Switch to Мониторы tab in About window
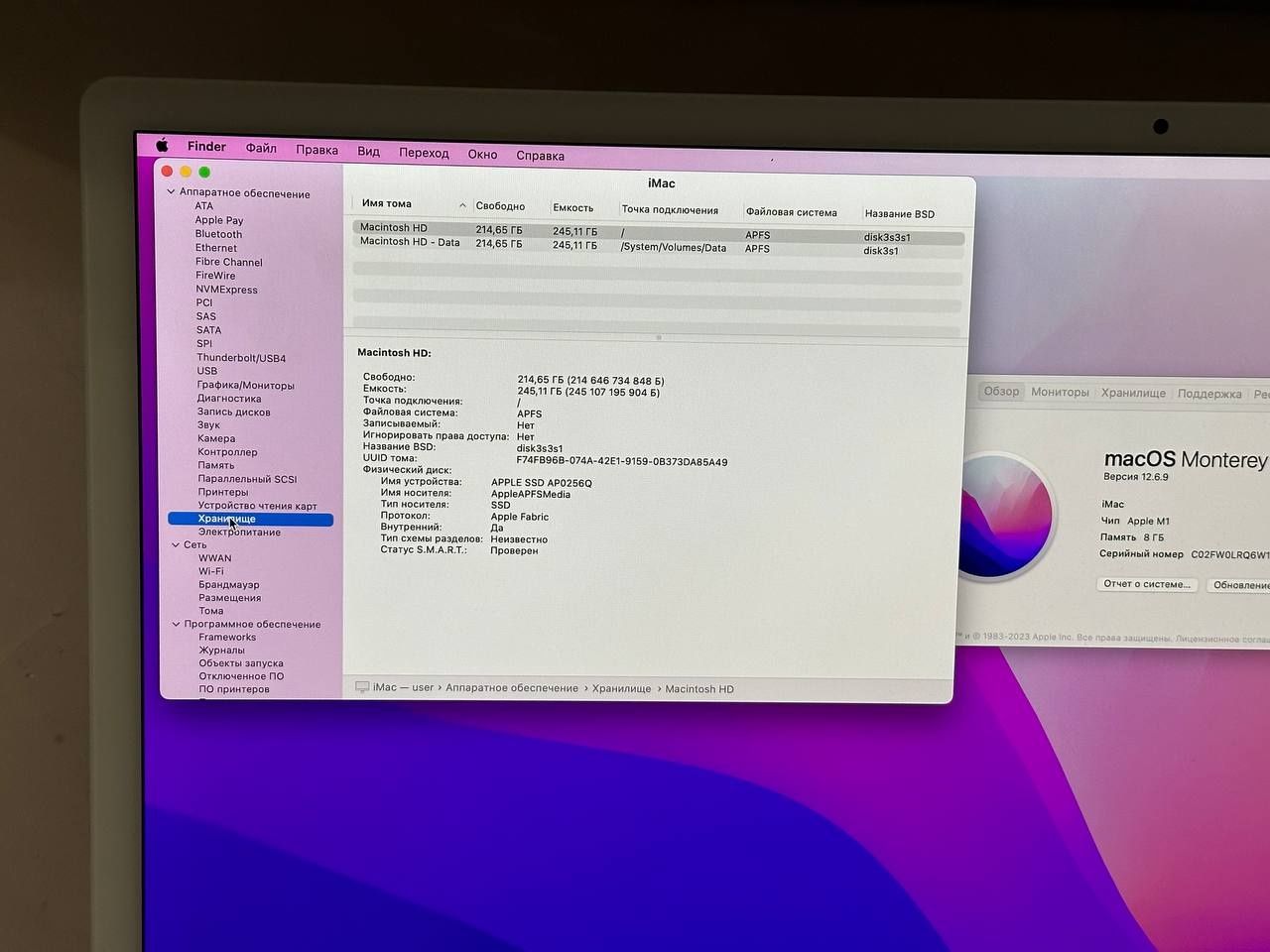 click(x=1060, y=392)
